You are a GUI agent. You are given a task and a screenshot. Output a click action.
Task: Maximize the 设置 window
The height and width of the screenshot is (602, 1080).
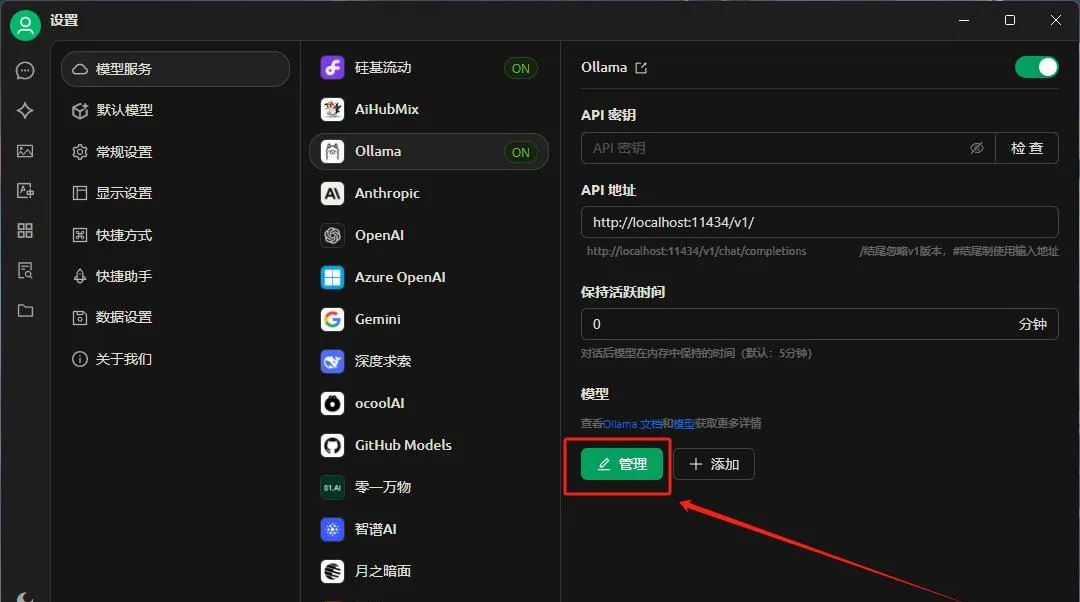pos(1010,20)
